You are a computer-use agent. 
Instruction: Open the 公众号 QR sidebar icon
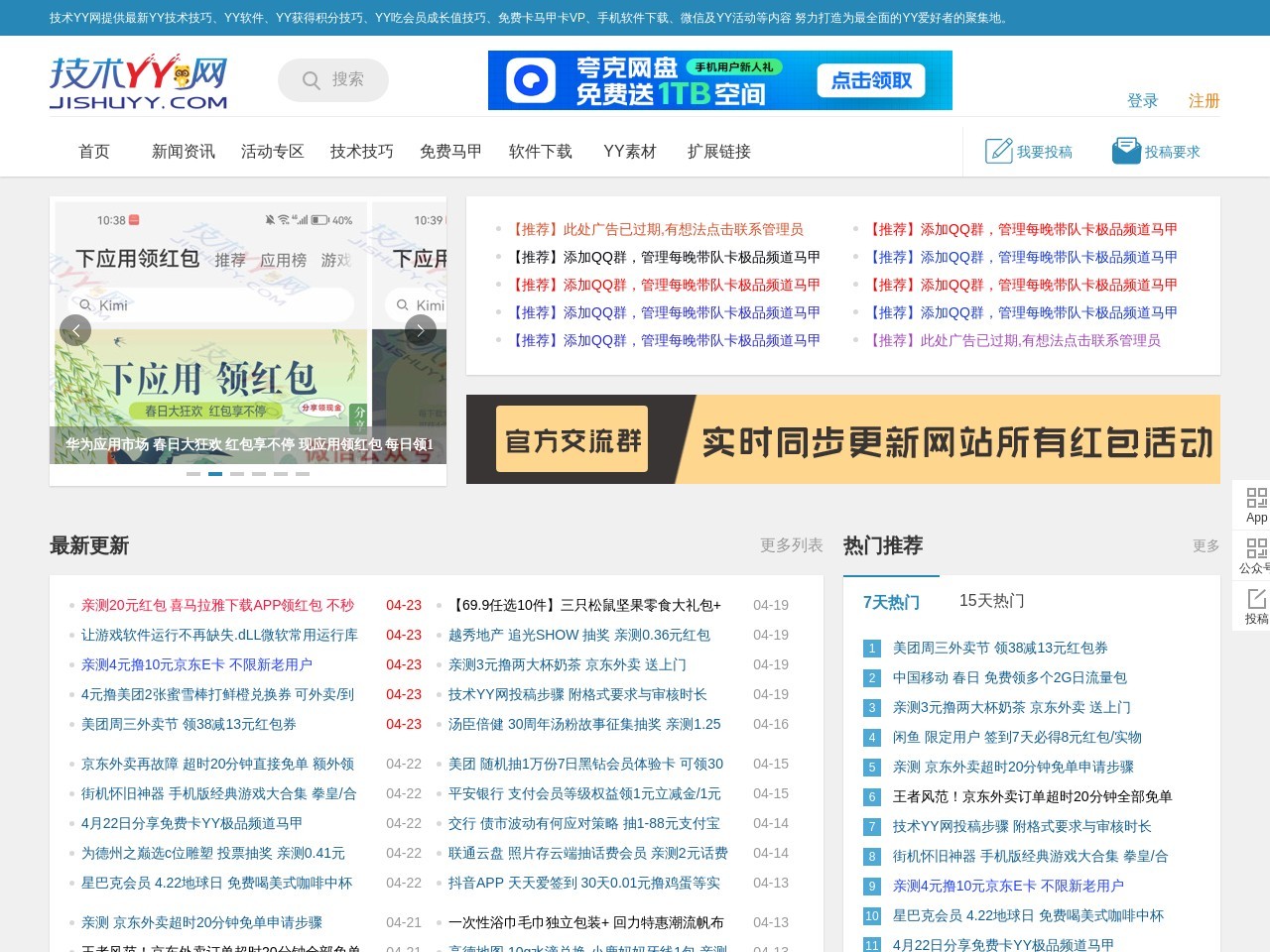point(1256,548)
